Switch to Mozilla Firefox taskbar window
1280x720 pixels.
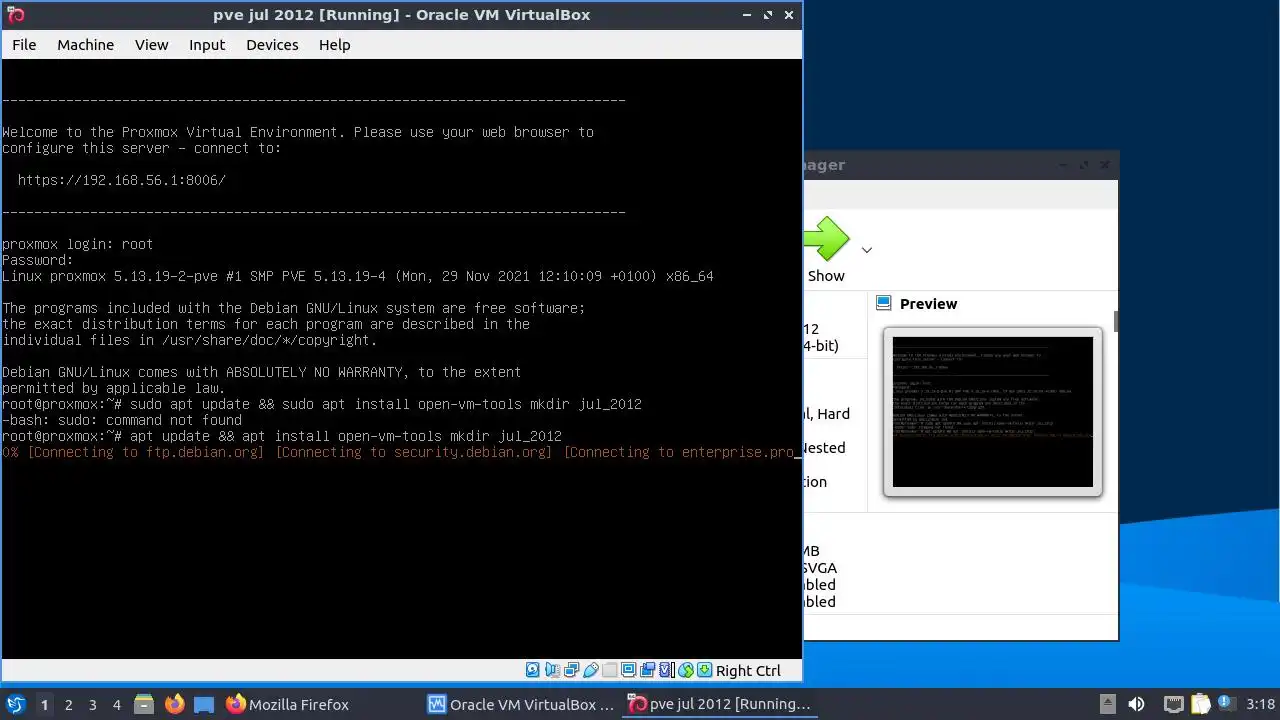[288, 704]
